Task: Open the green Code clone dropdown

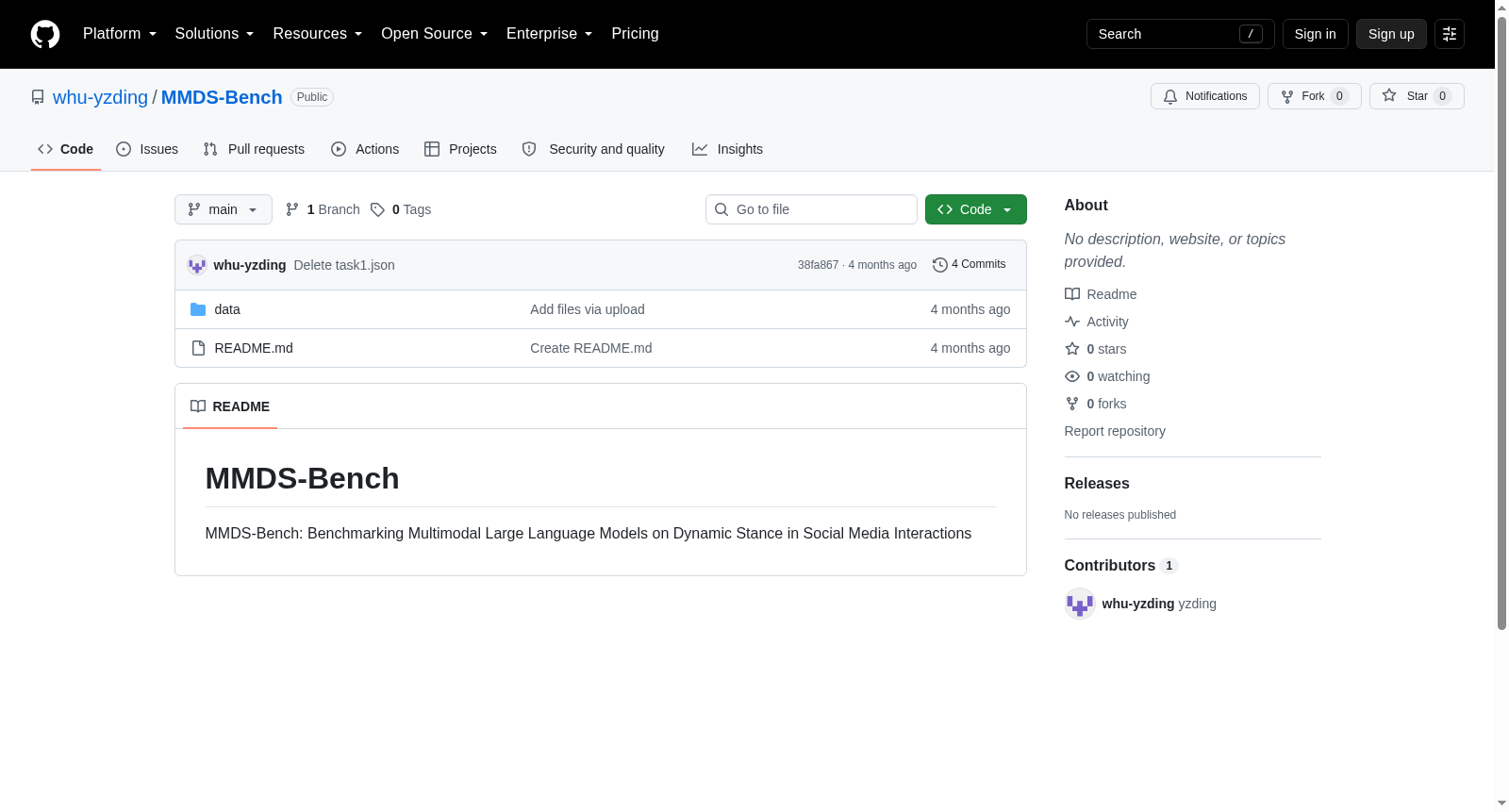Action: click(x=976, y=209)
